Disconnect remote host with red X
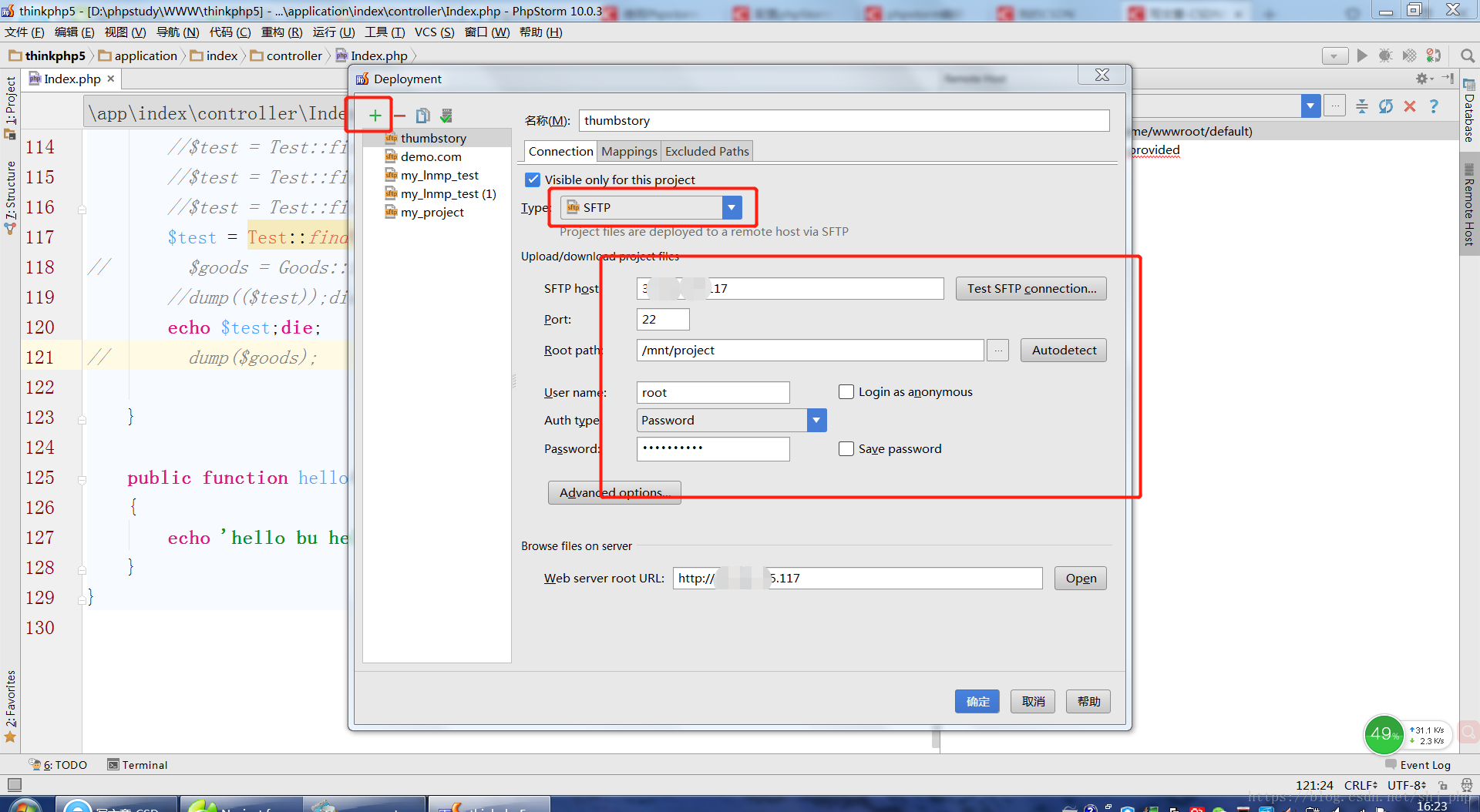This screenshot has width=1480, height=812. pyautogui.click(x=1410, y=106)
